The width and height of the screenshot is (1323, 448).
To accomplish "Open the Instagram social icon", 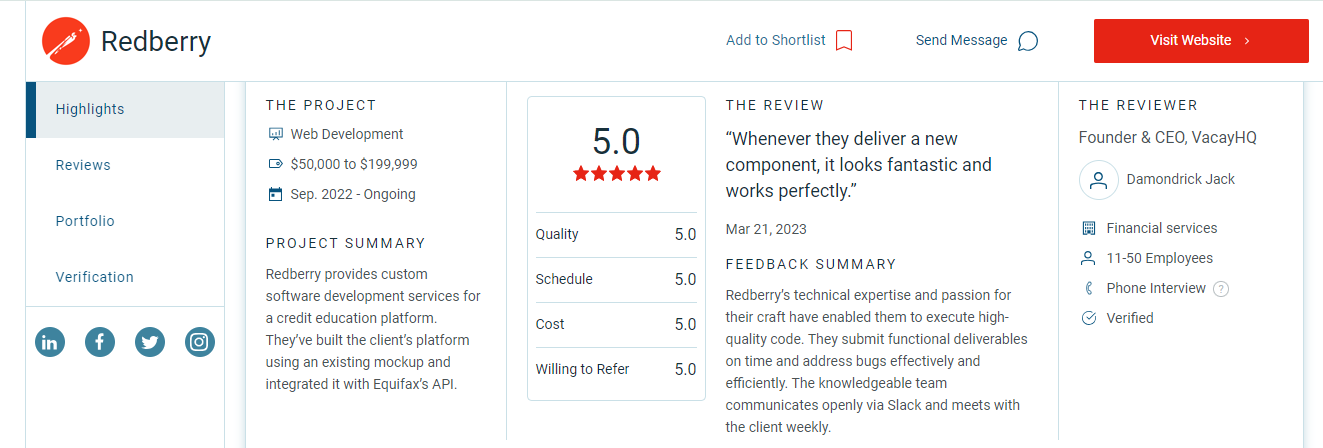I will point(200,342).
